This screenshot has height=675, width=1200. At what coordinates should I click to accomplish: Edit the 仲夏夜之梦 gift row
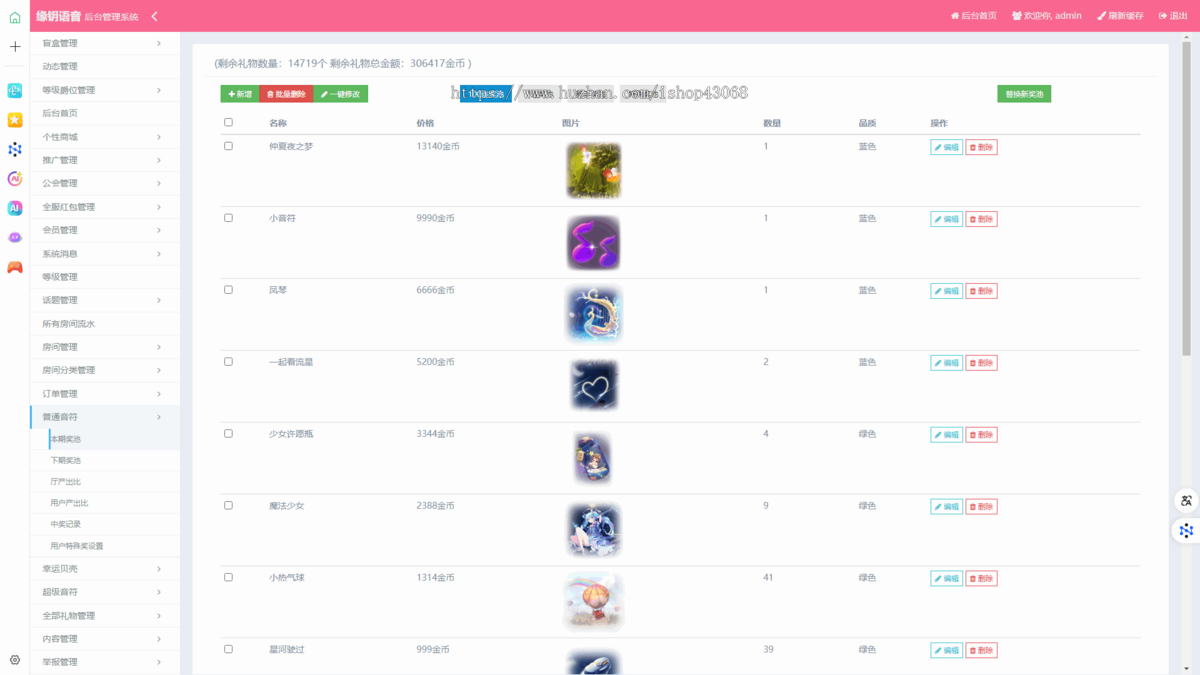click(946, 147)
